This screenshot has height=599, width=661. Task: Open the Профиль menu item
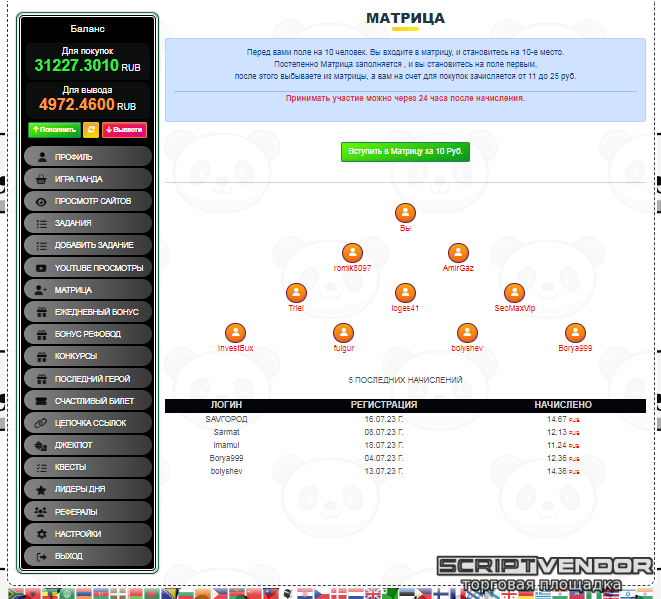87,157
